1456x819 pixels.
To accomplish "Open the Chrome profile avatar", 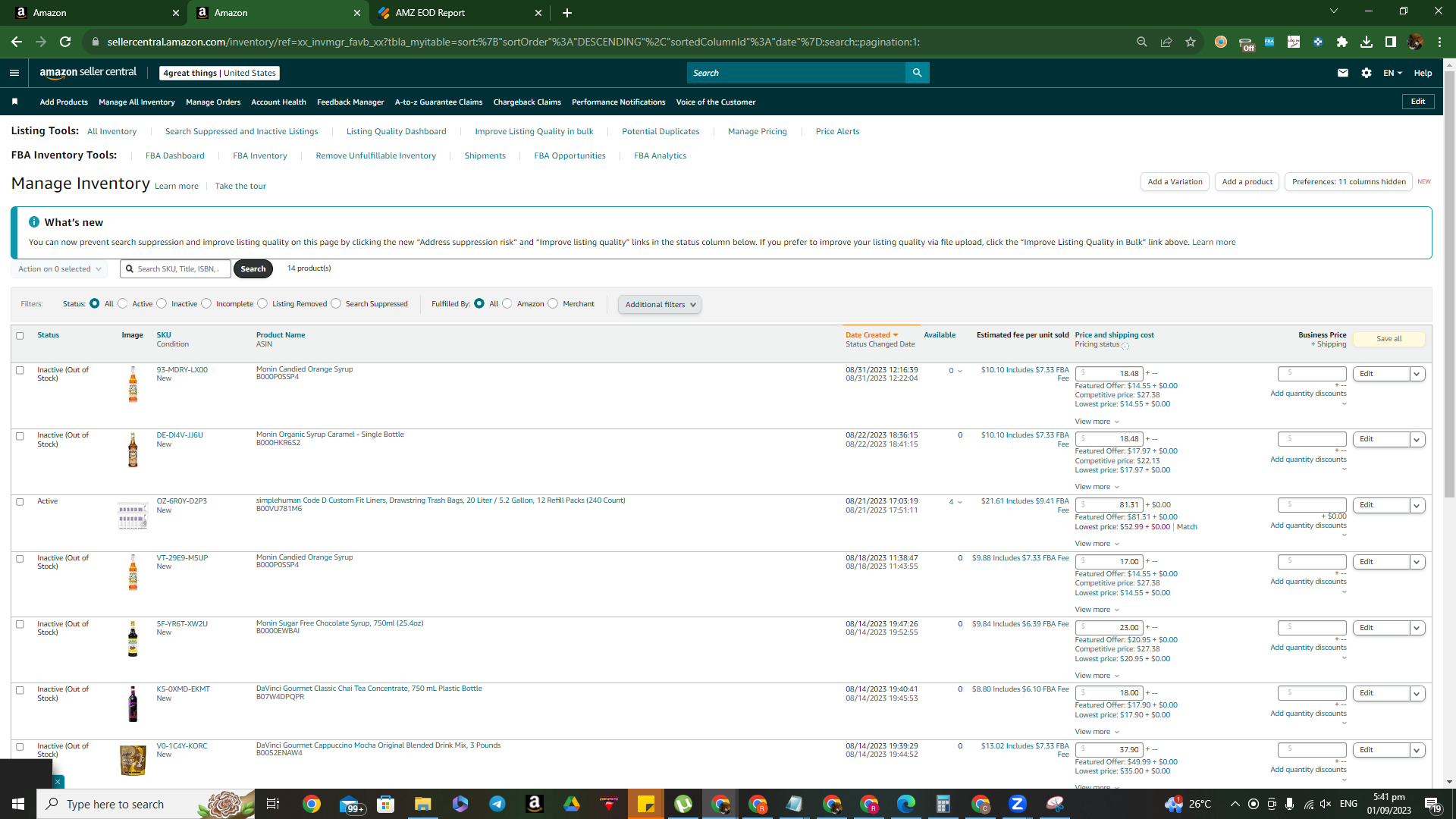I will (1415, 42).
